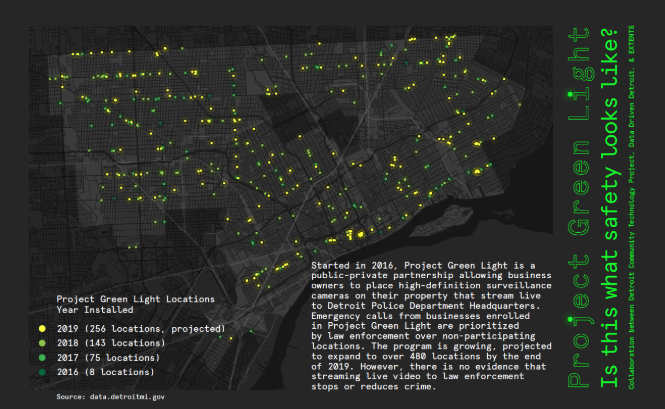The width and height of the screenshot is (665, 409).
Task: Click 'streaming live video to law enforcement' line
Action: point(418,376)
